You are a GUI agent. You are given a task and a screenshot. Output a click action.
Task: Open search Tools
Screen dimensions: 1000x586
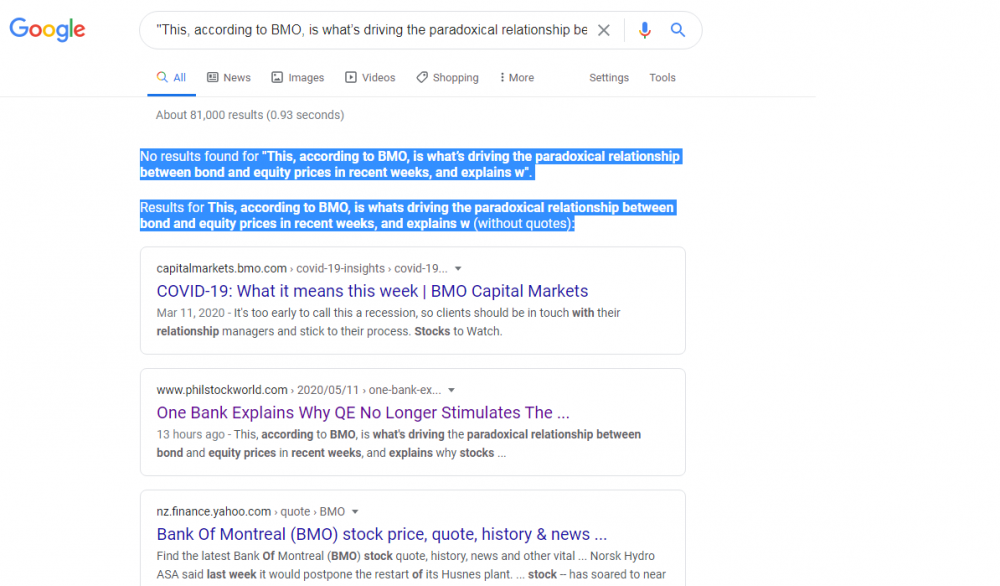click(x=663, y=78)
